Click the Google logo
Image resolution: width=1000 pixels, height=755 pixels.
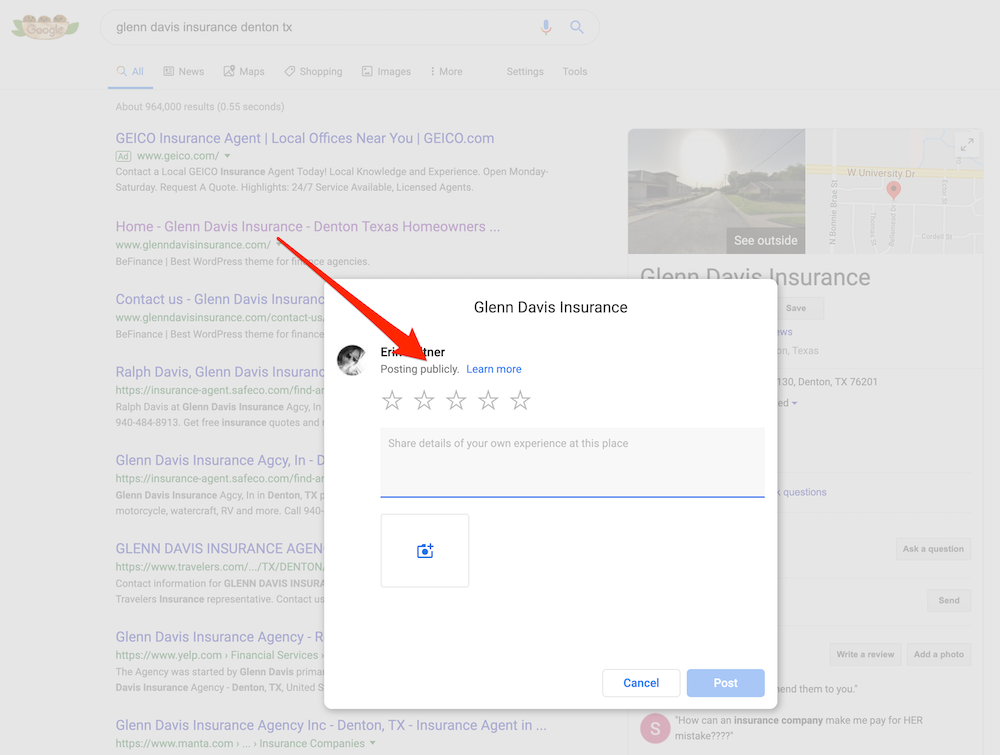point(45,27)
